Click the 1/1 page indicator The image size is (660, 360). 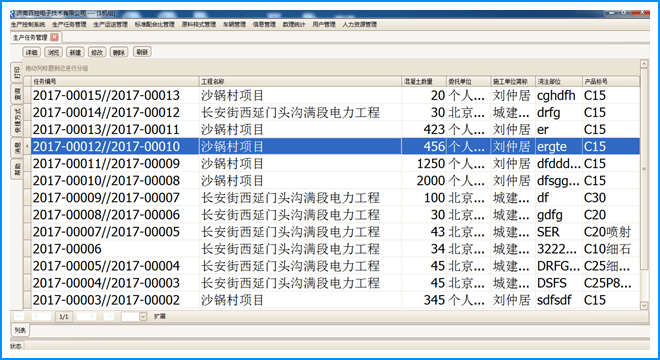click(64, 317)
